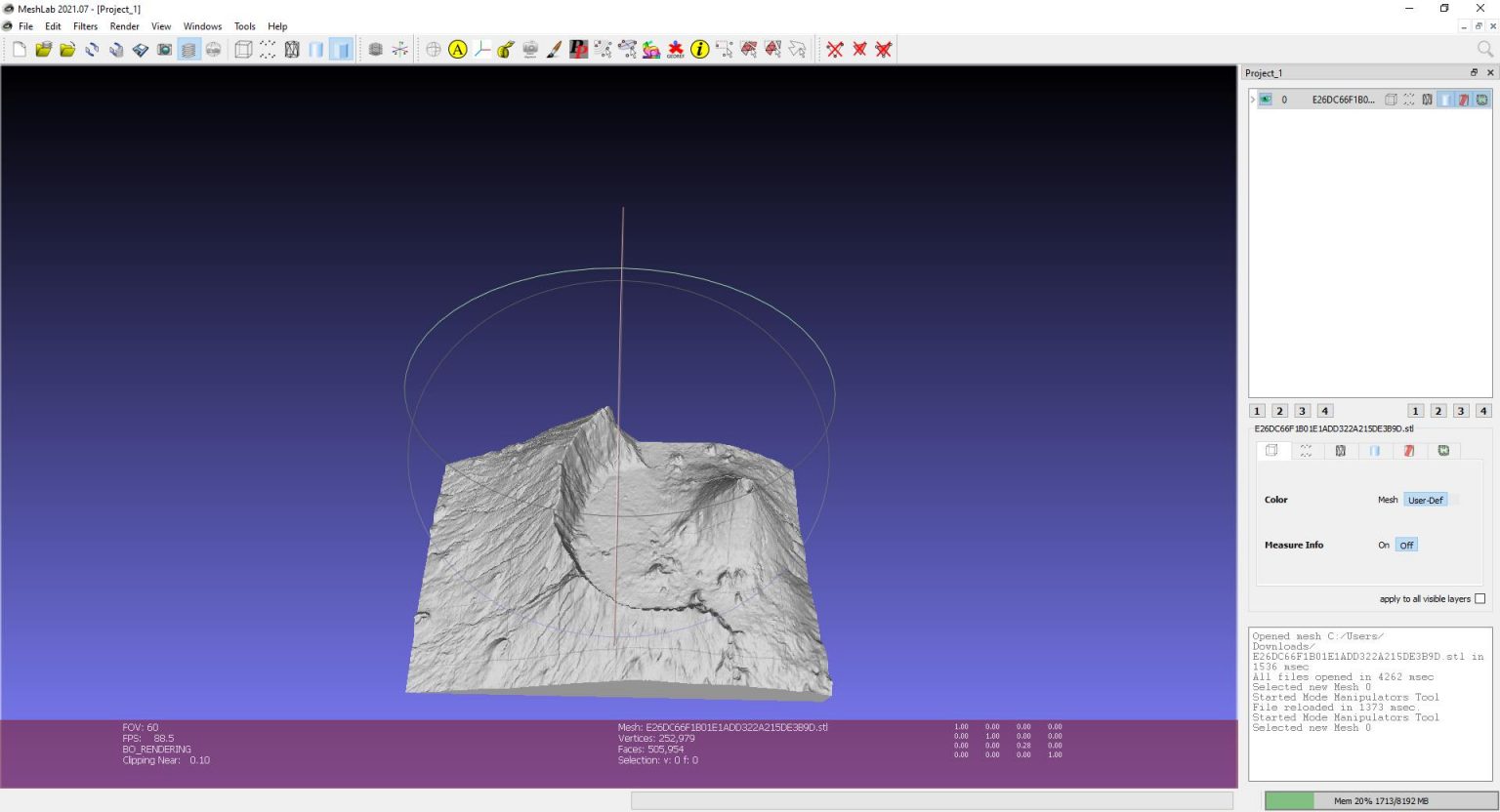Choose the Select Vertices tool
1500x812 pixels.
click(725, 49)
